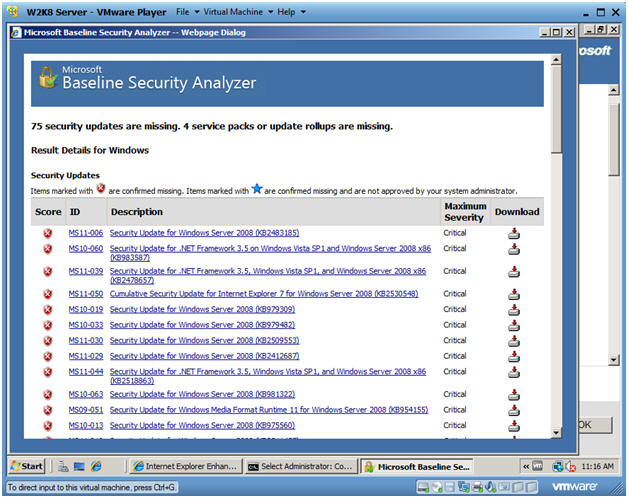
Task: Click the OK button in the background window
Action: tap(595, 425)
